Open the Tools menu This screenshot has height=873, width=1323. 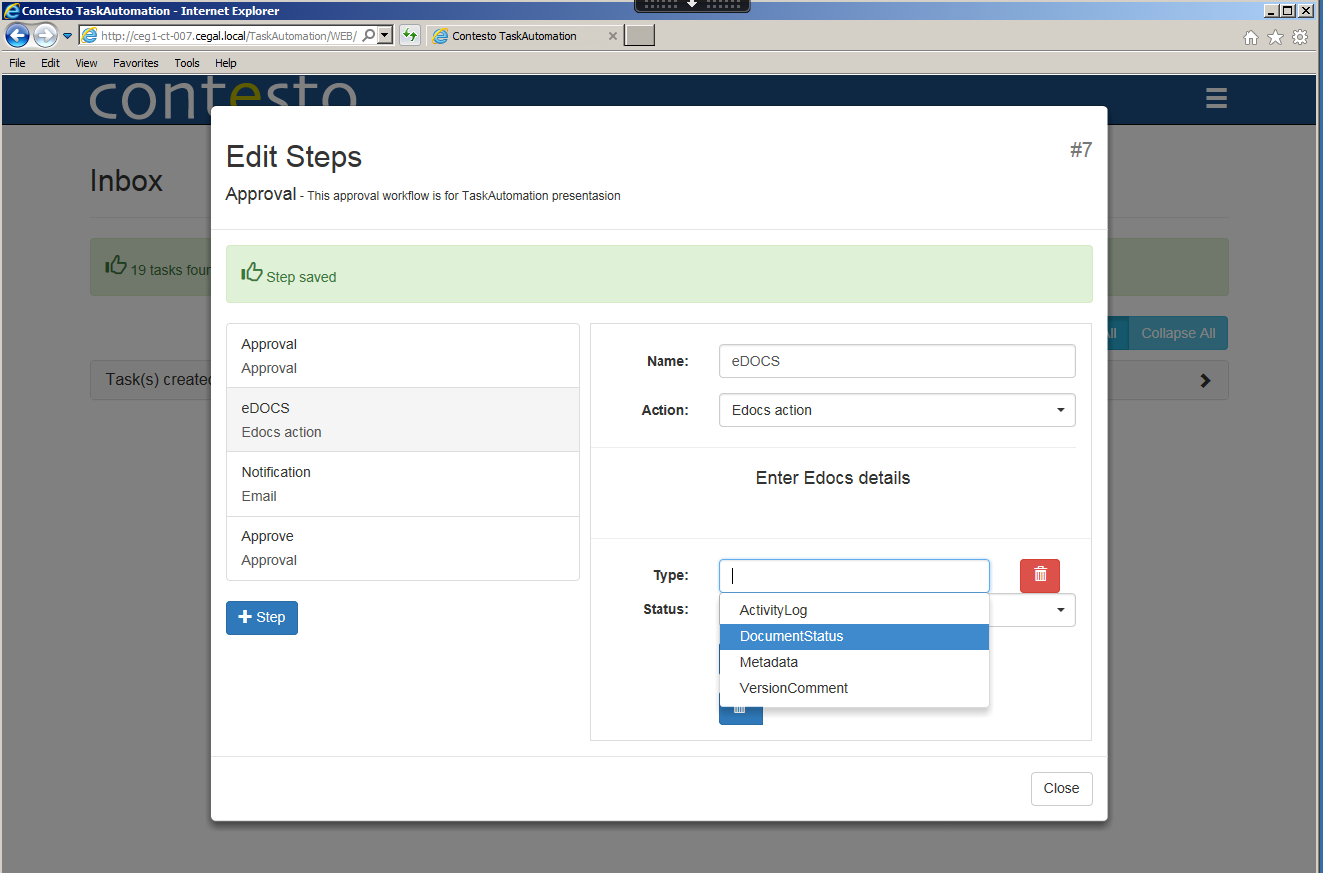tap(187, 63)
